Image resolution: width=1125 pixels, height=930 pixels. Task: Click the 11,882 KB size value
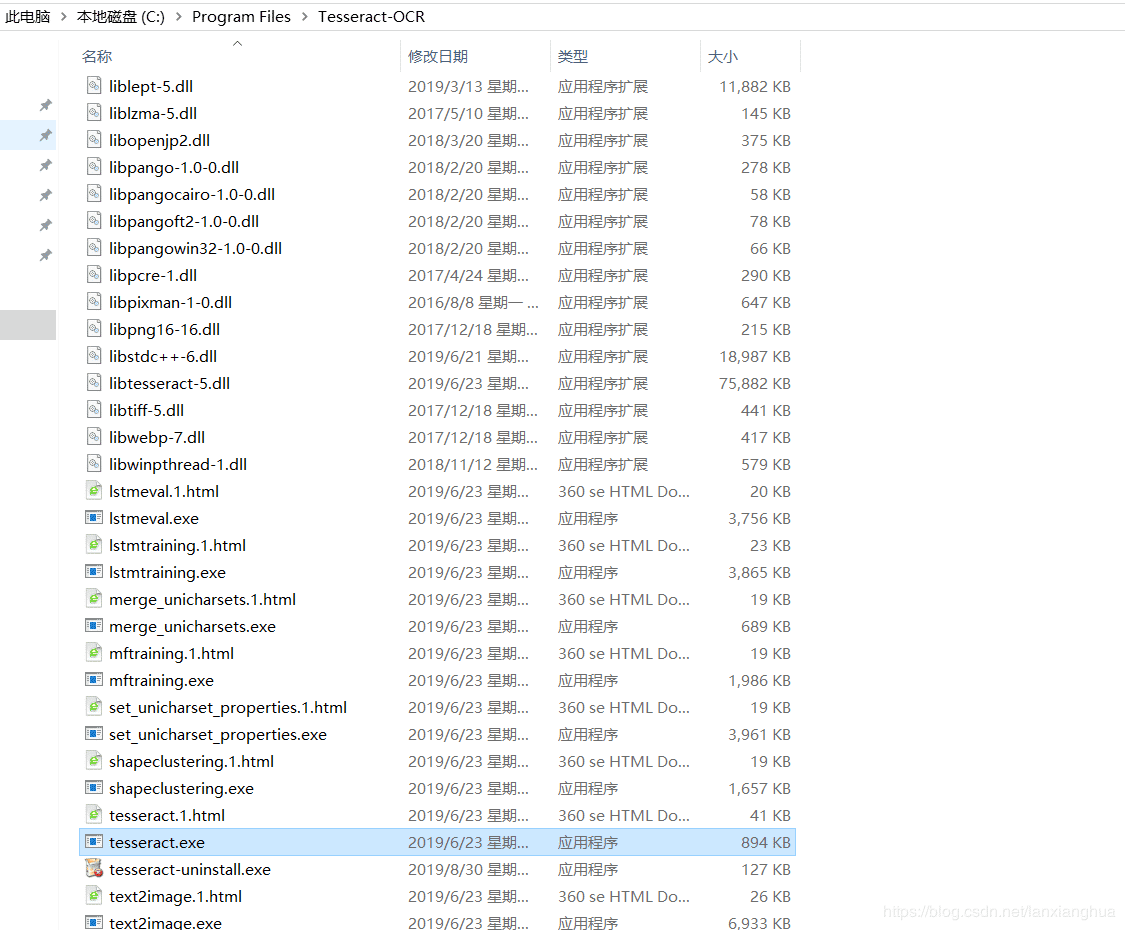point(755,86)
